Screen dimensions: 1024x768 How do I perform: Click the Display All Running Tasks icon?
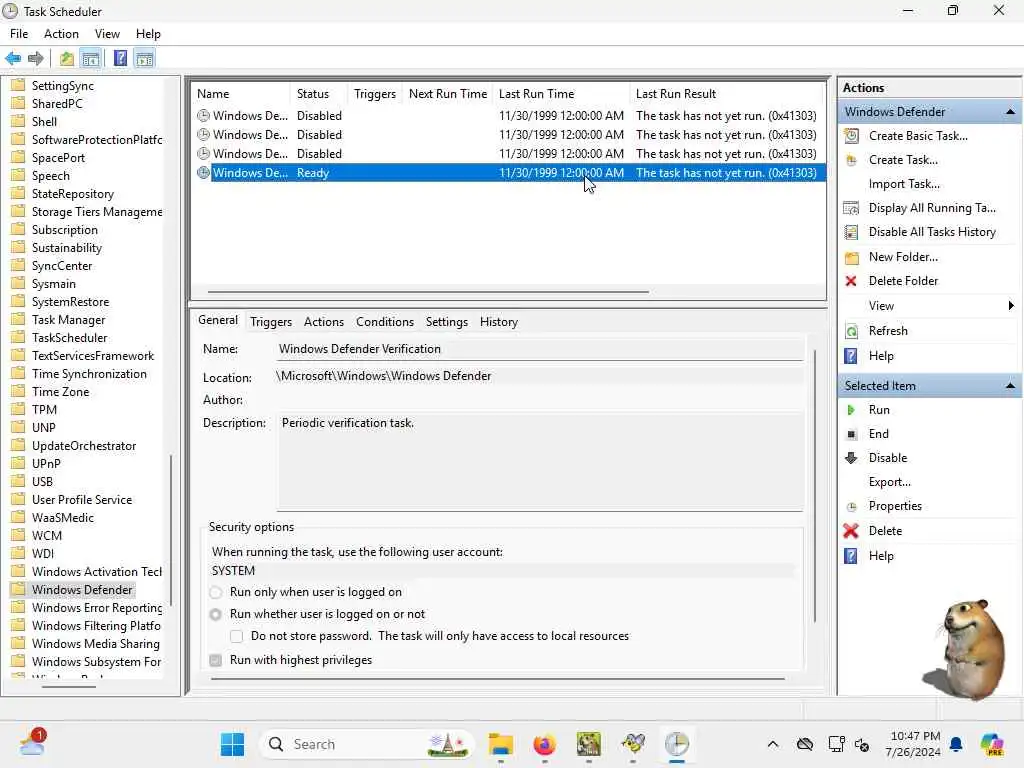(x=852, y=208)
